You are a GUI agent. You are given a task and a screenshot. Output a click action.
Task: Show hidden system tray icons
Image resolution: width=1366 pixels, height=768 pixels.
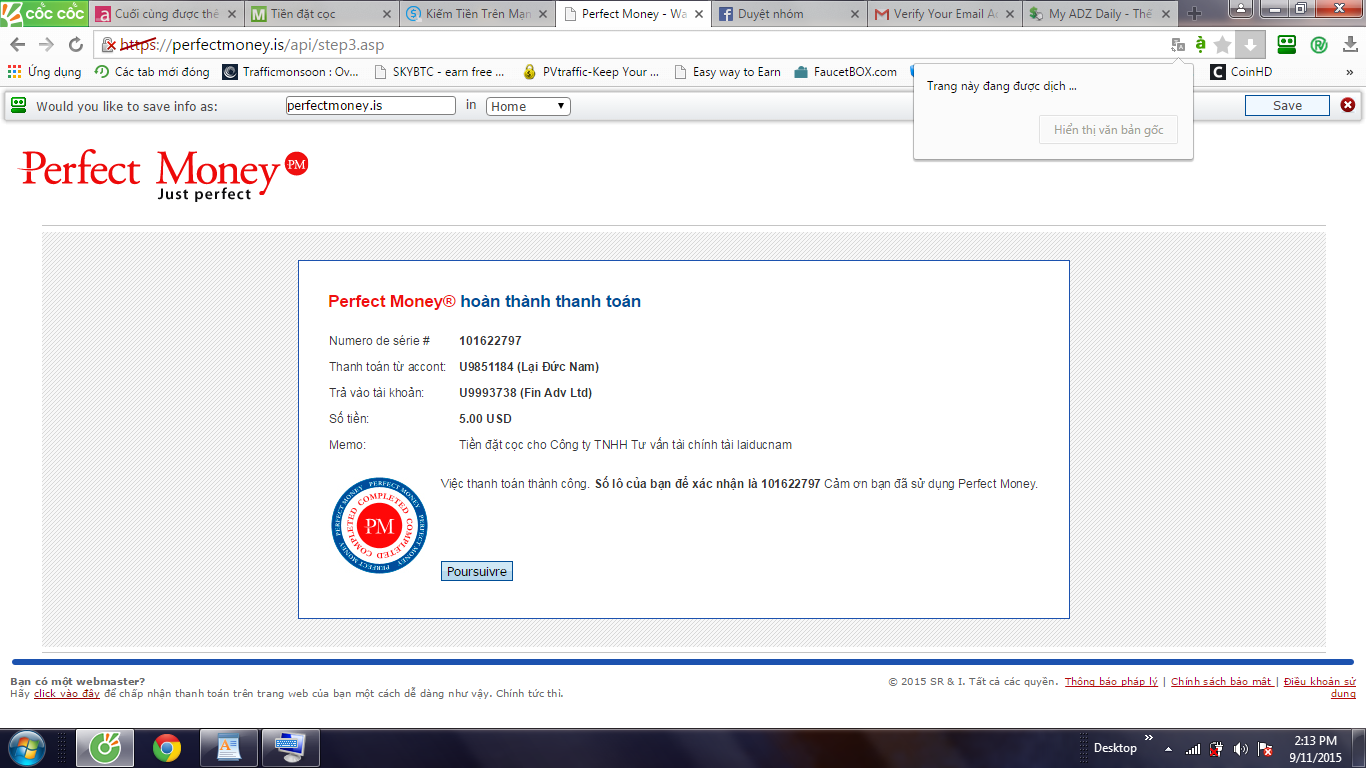point(1167,747)
